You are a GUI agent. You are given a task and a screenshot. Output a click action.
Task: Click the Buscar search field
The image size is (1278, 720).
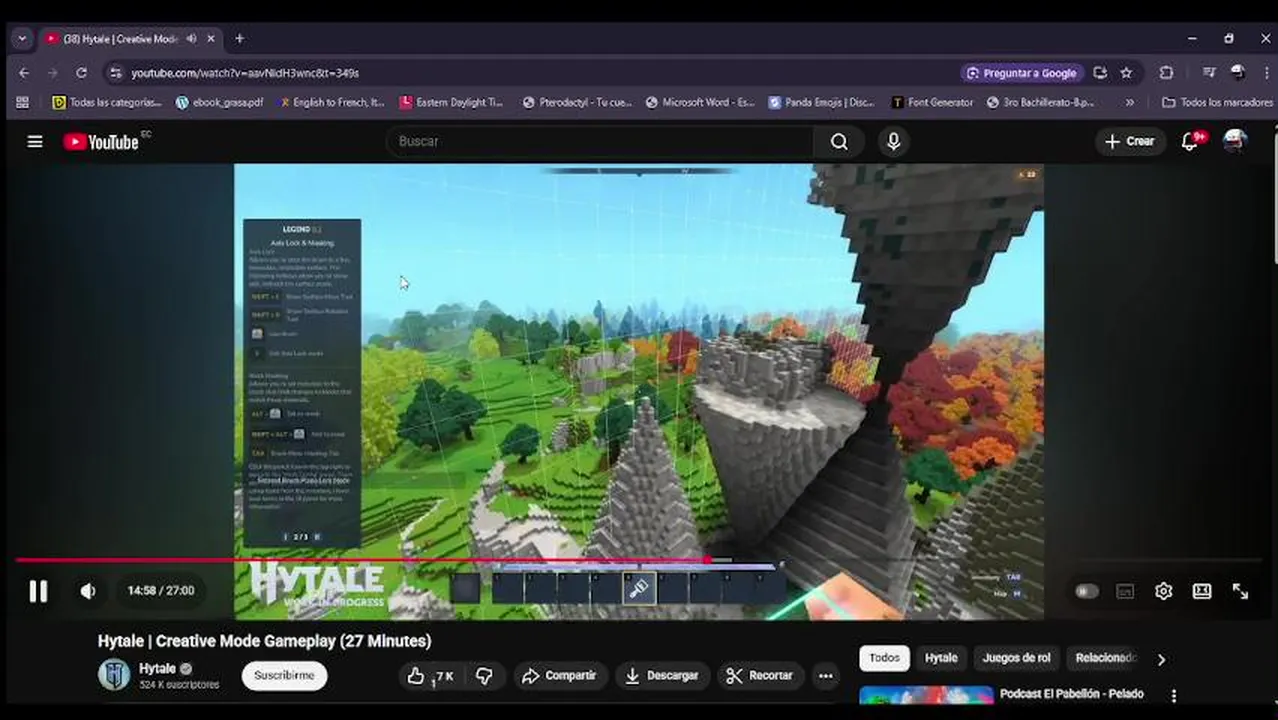coord(600,141)
